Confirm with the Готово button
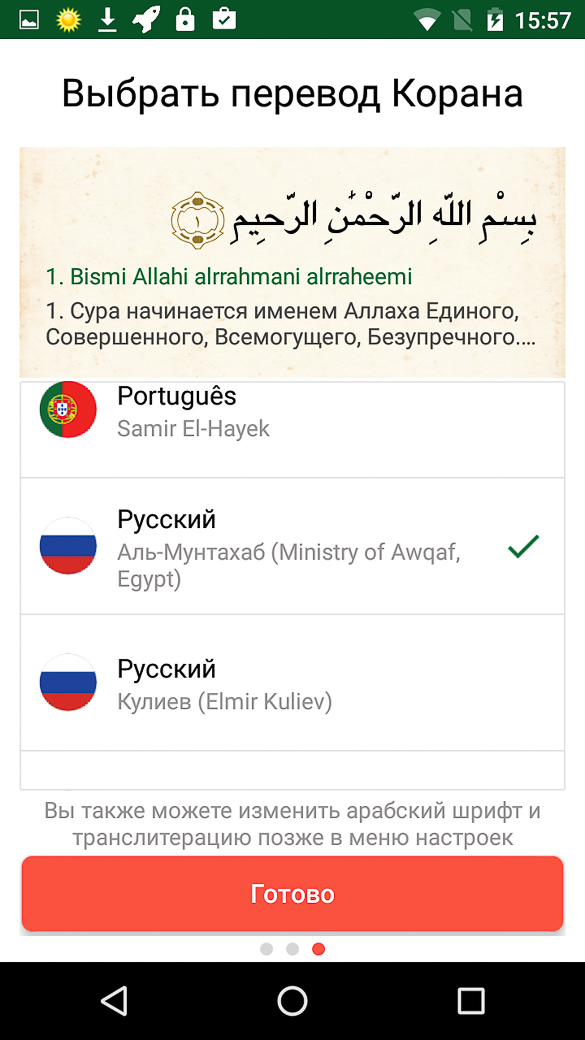 [x=292, y=894]
